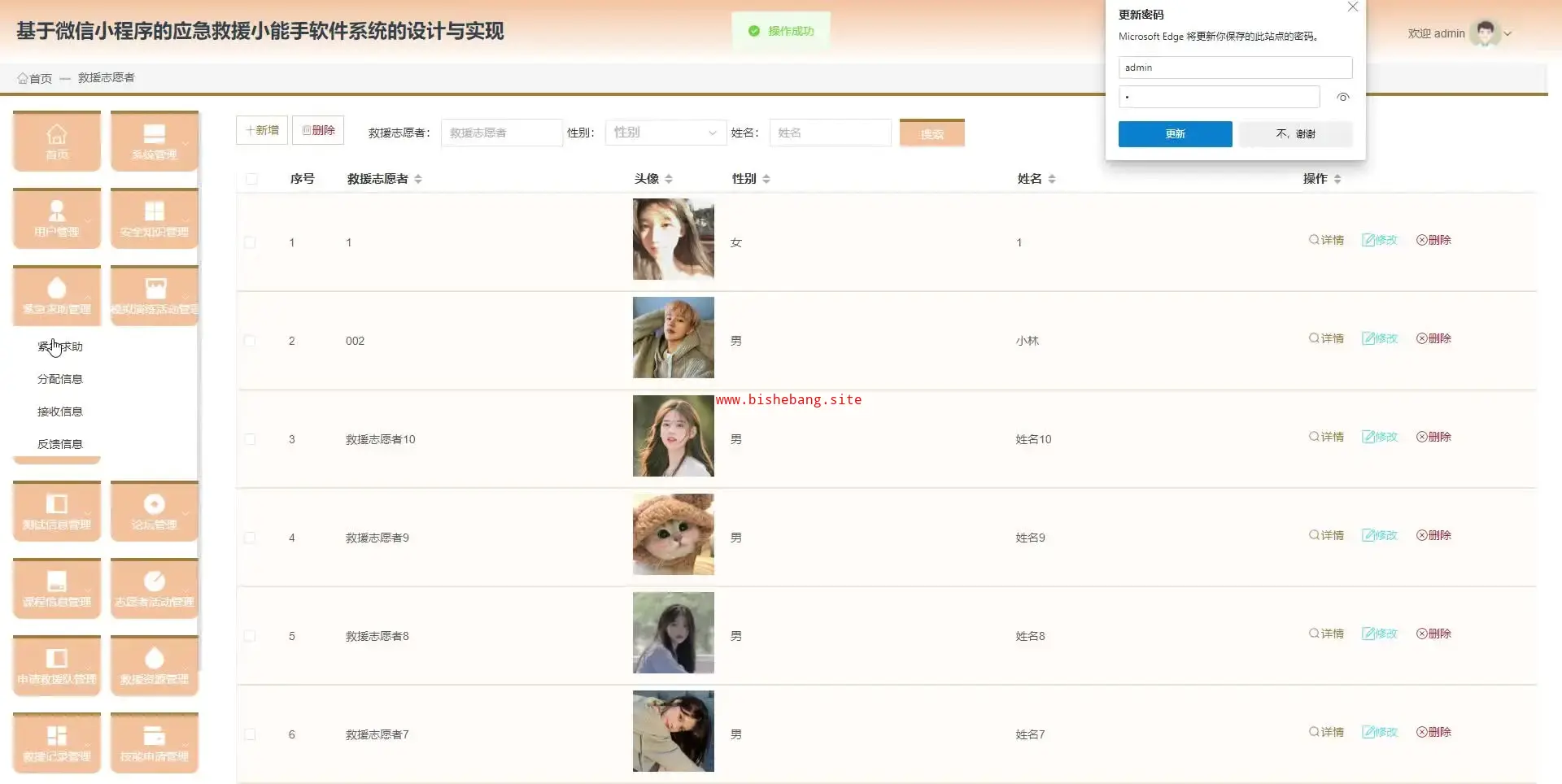This screenshot has height=784, width=1562.
Task: Check the checkbox for 救援志愿者10 row
Action: [x=250, y=439]
